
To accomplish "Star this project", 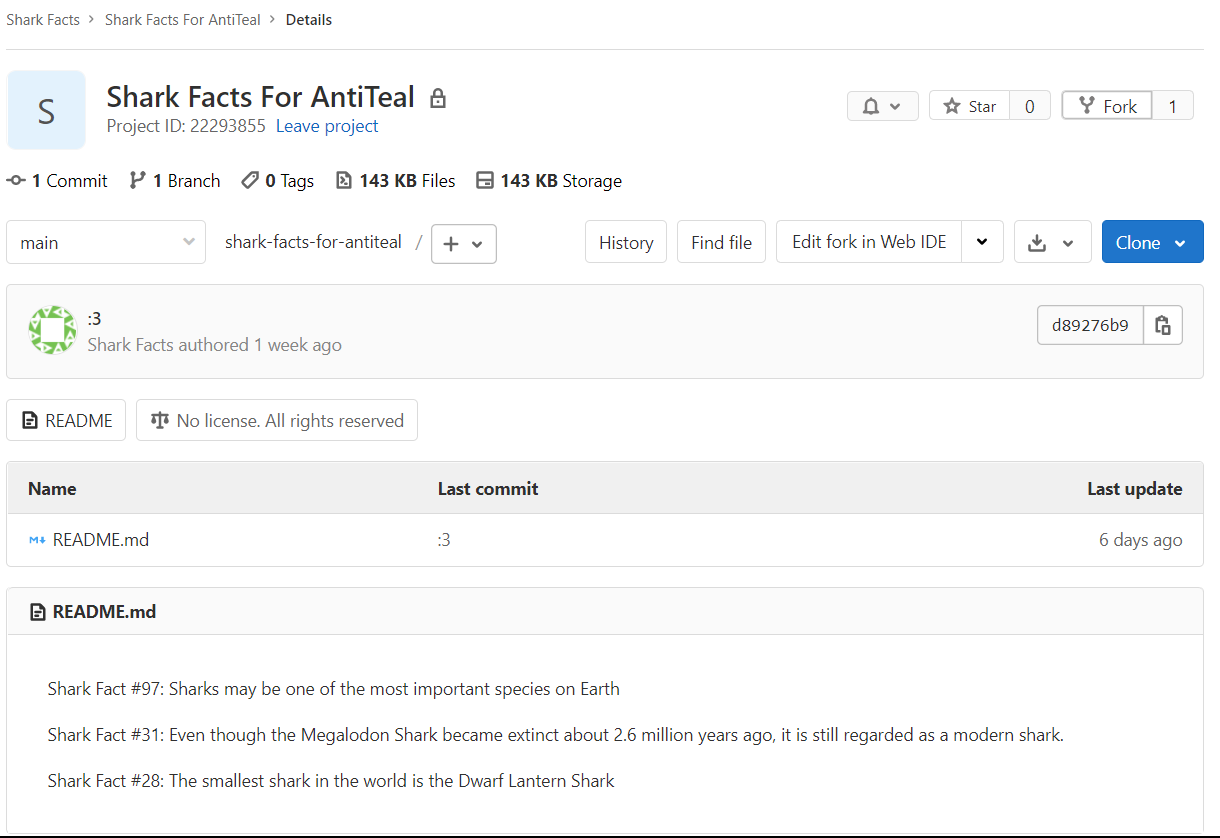I will tap(970, 106).
